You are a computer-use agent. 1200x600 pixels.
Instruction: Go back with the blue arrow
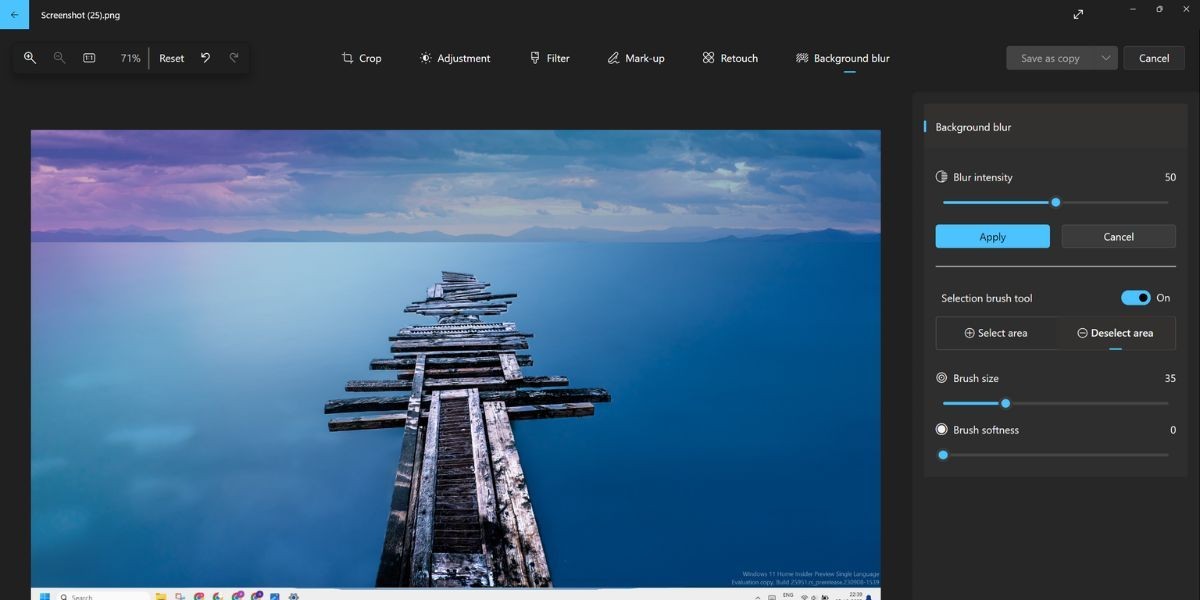click(14, 15)
